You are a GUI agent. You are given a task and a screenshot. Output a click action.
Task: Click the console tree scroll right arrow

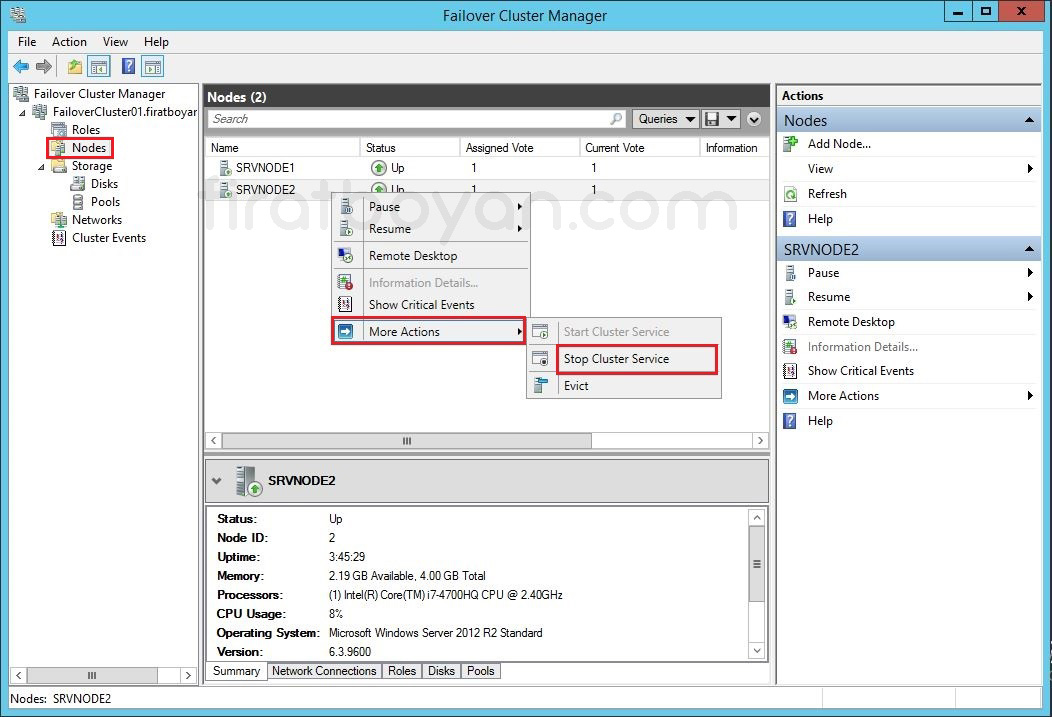coord(188,675)
